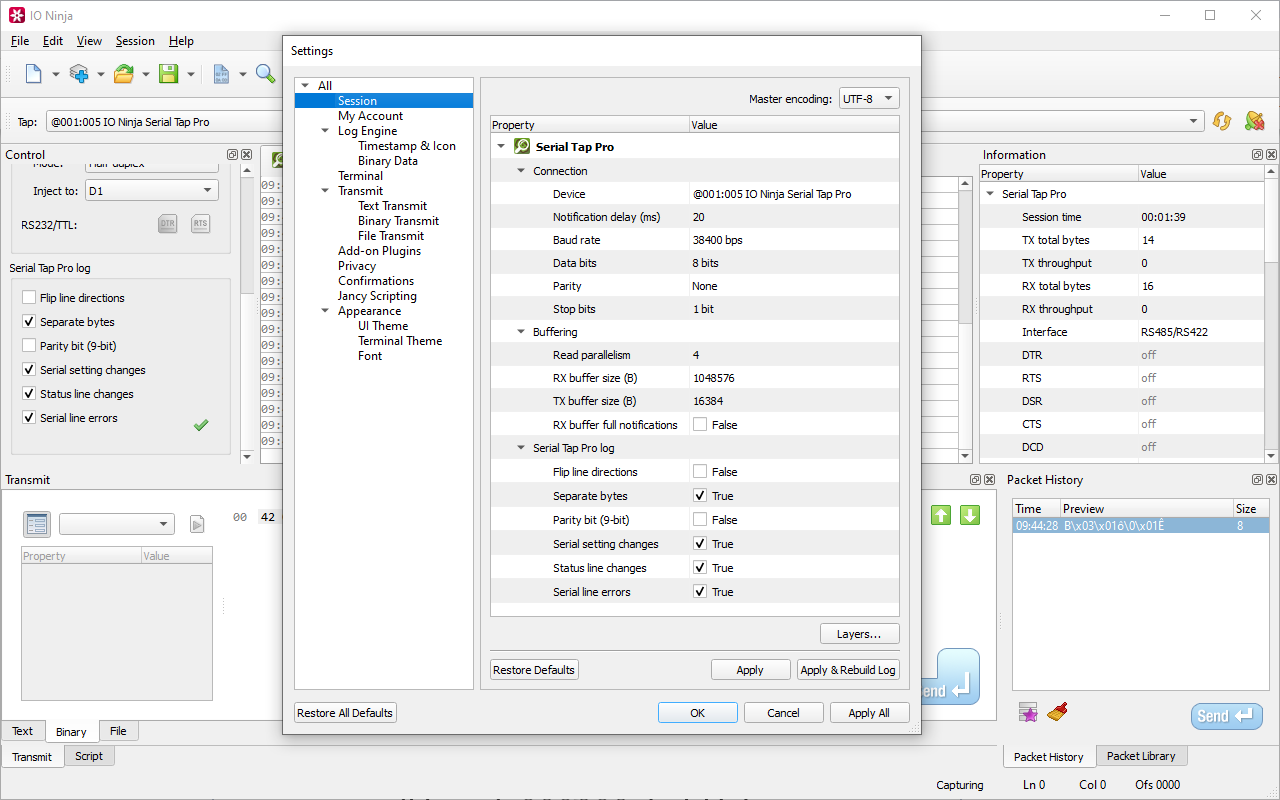Select the 09:44:28 packet history row
1280x800 pixels.
click(x=1140, y=525)
